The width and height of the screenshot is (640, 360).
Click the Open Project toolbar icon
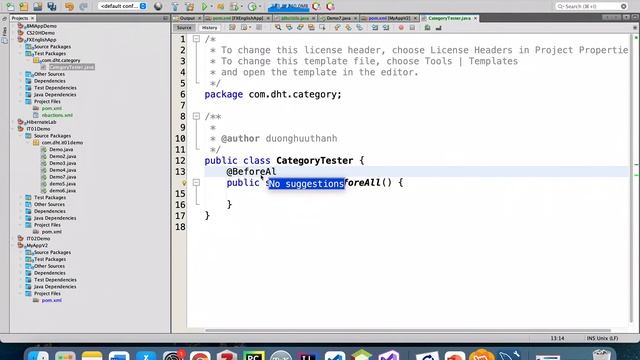38,6
